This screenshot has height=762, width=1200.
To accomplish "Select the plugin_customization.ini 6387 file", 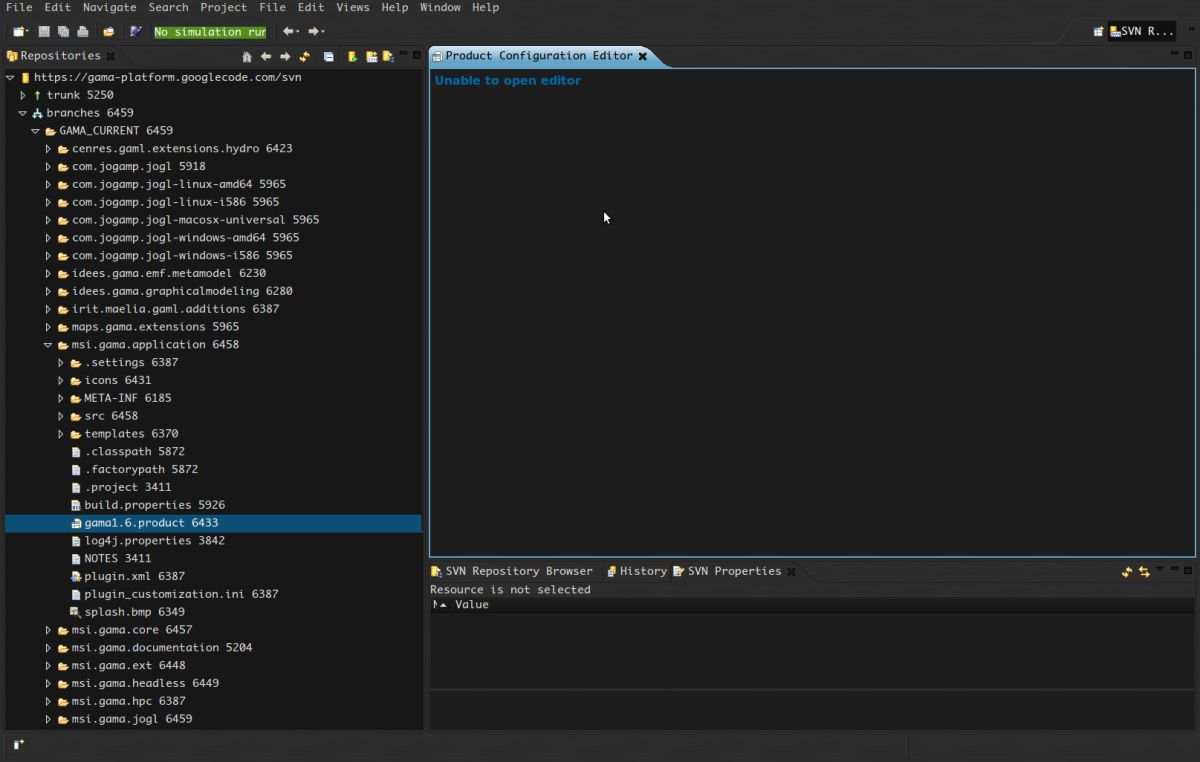I will [x=174, y=594].
